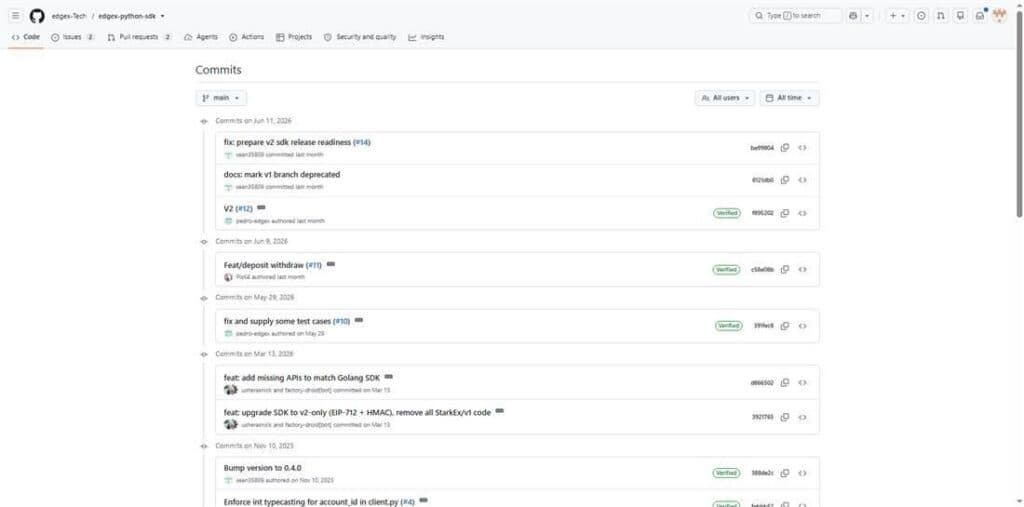The image size is (1024, 507).
Task: Switch to the Security and quality tab
Action: pyautogui.click(x=360, y=37)
